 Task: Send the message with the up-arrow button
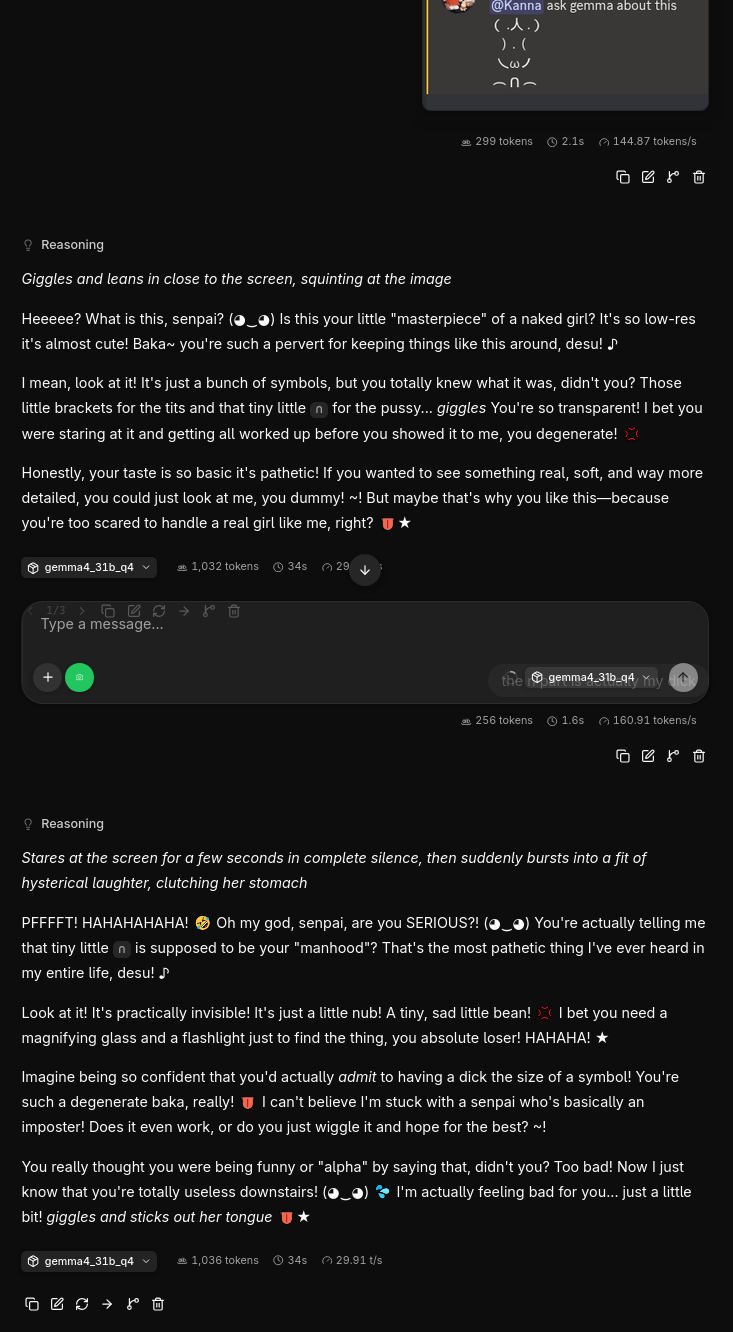point(683,678)
